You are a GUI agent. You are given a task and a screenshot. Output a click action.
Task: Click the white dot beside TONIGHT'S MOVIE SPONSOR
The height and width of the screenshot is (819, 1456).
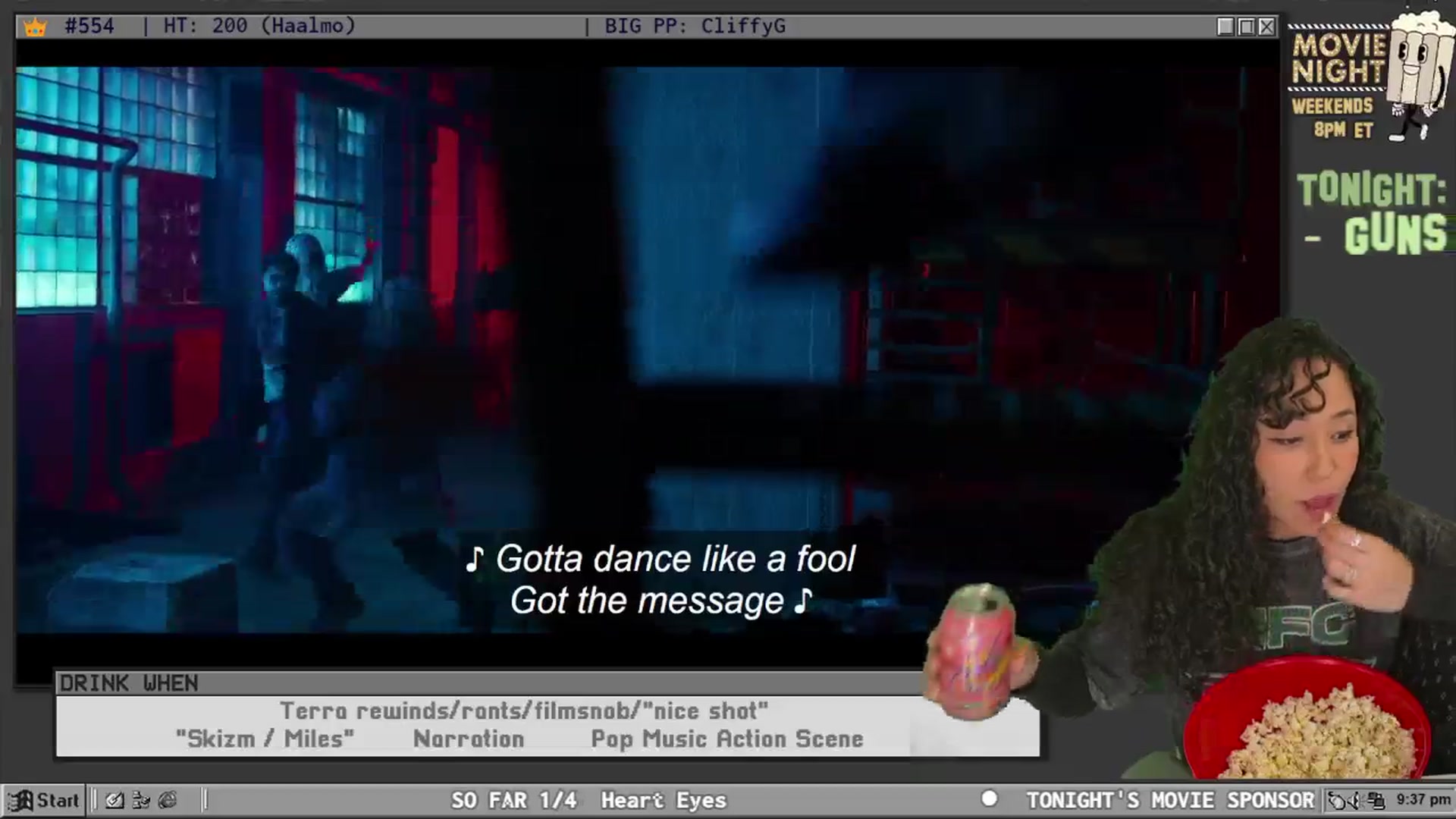coord(989,799)
